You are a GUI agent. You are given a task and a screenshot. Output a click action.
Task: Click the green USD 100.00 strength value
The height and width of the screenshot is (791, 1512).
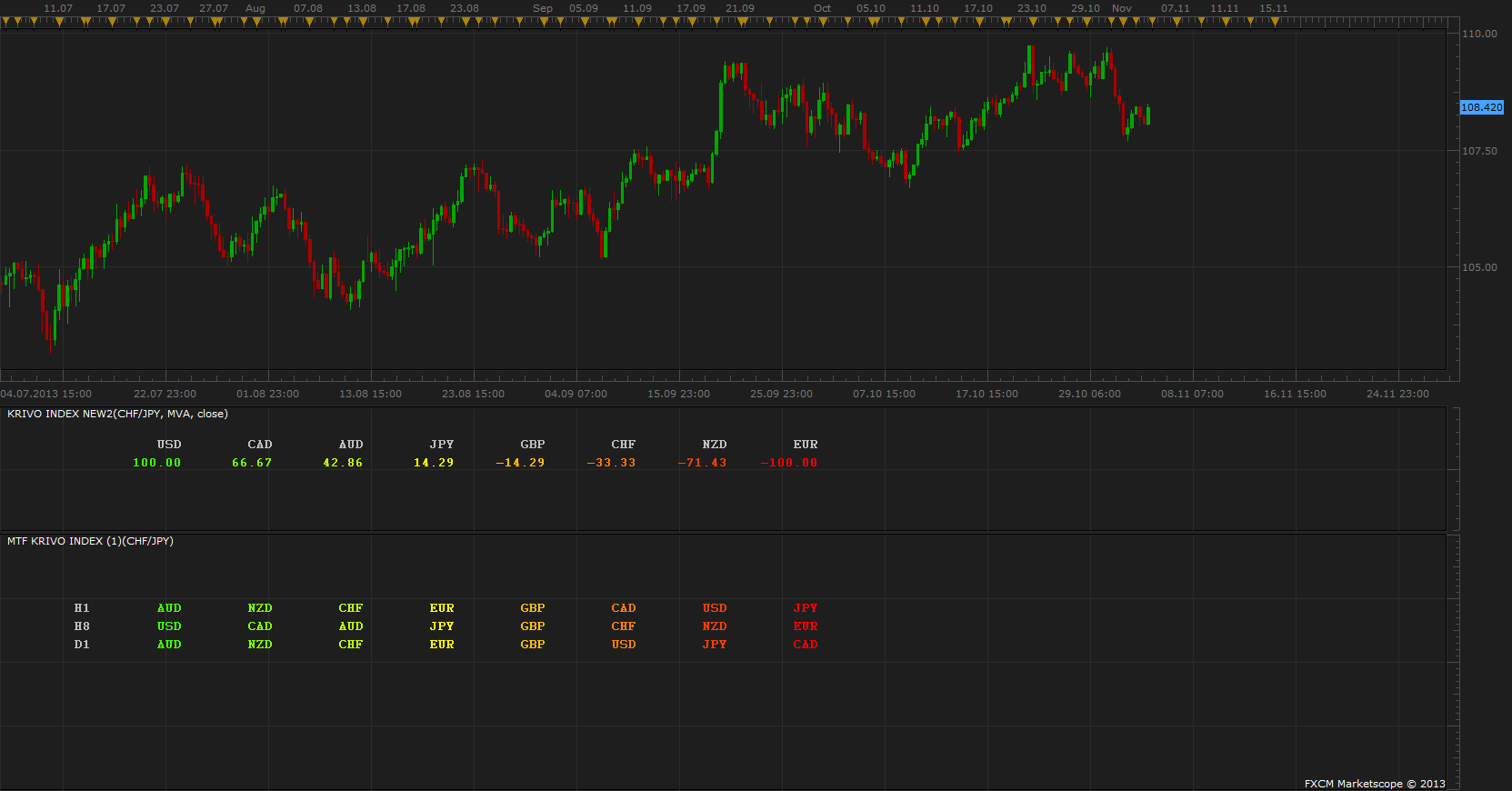click(x=157, y=463)
